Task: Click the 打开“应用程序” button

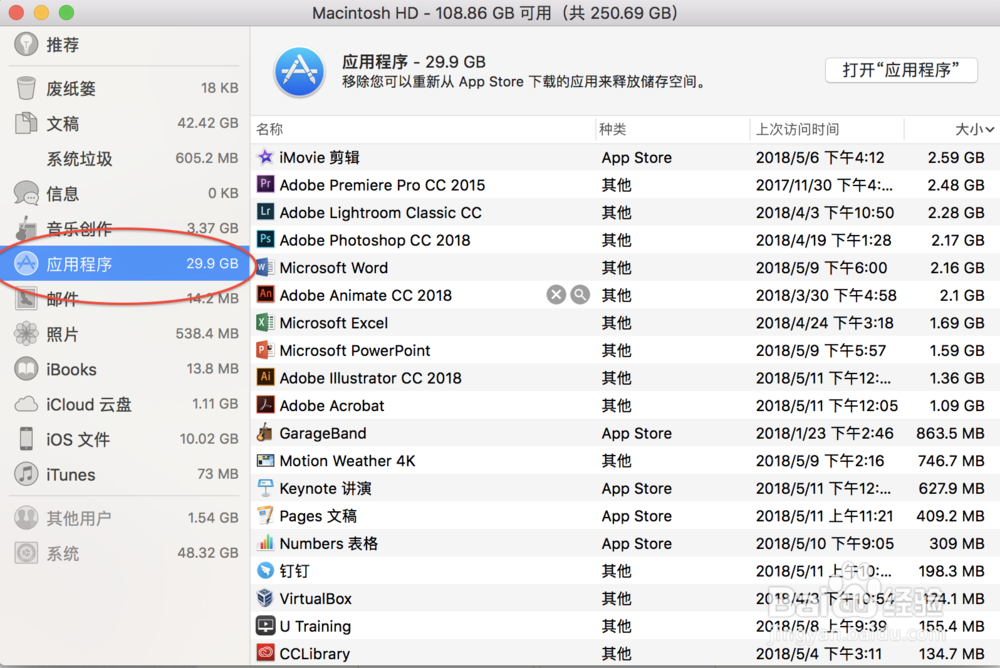Action: tap(901, 70)
